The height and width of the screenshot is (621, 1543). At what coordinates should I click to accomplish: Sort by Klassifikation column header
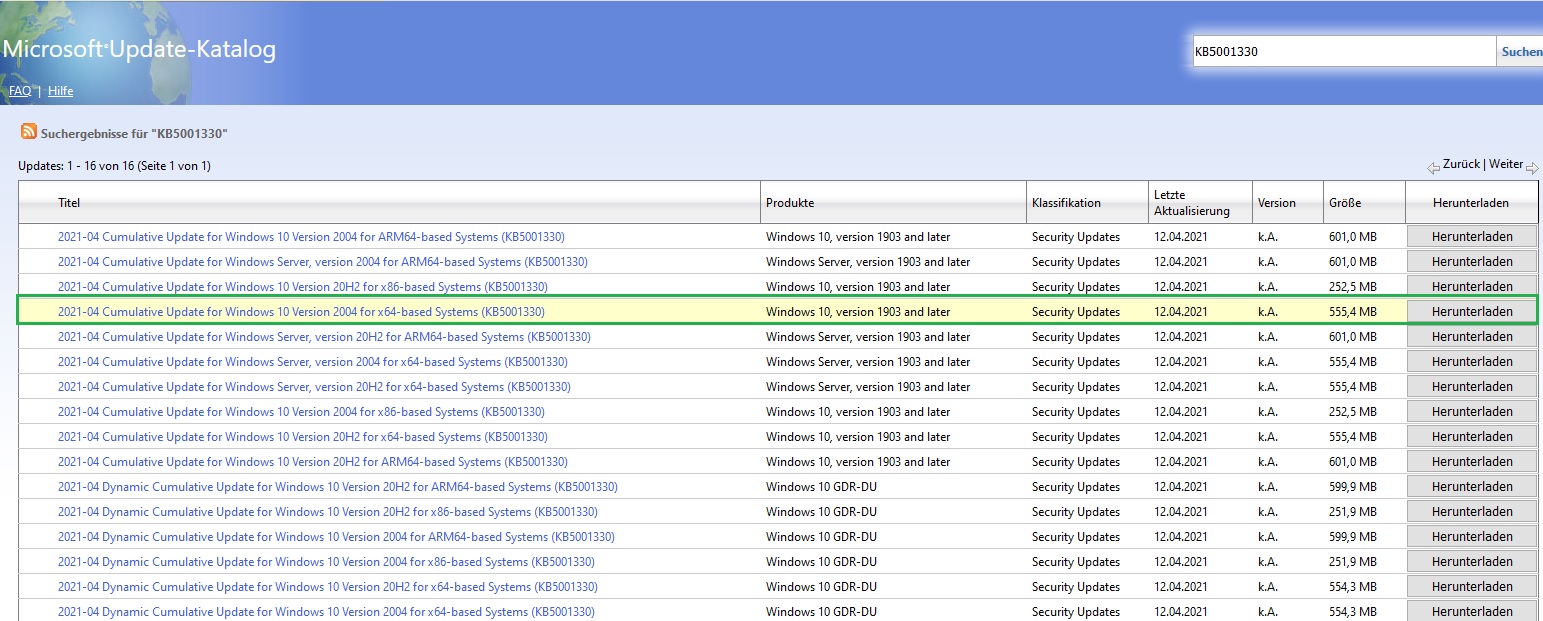point(1066,203)
